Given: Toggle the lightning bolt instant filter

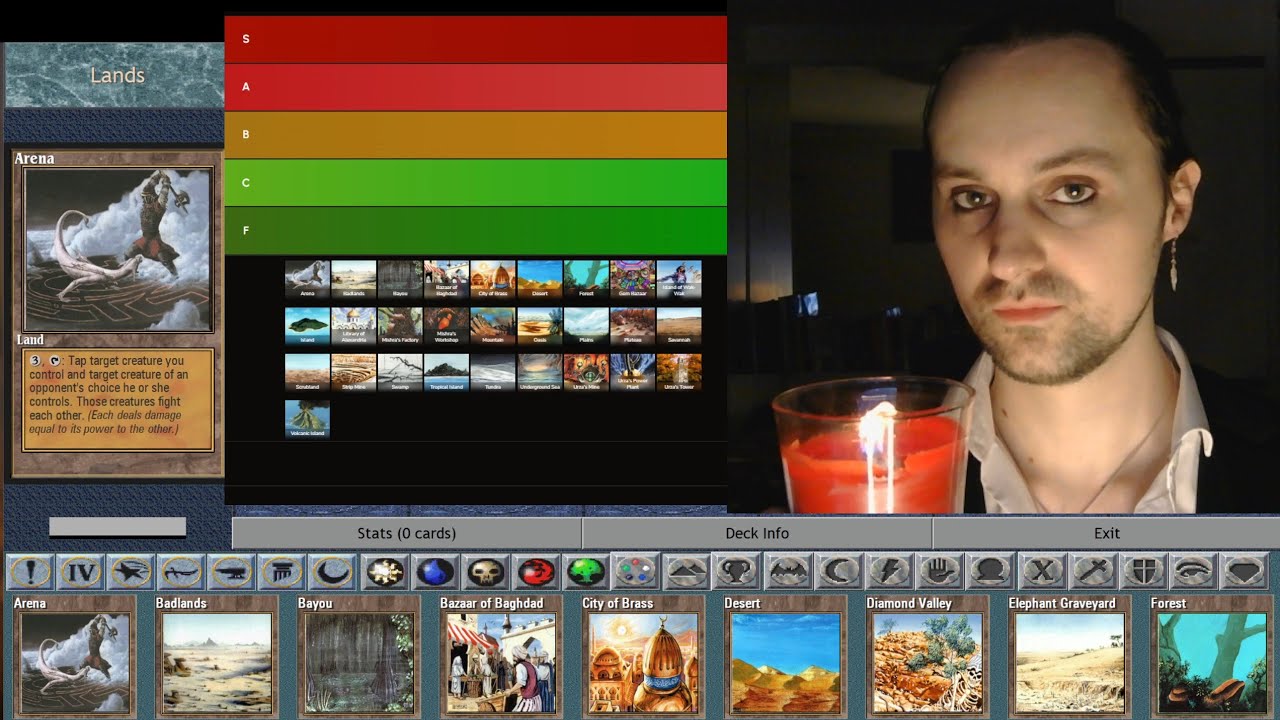Looking at the screenshot, I should pyautogui.click(x=890, y=572).
